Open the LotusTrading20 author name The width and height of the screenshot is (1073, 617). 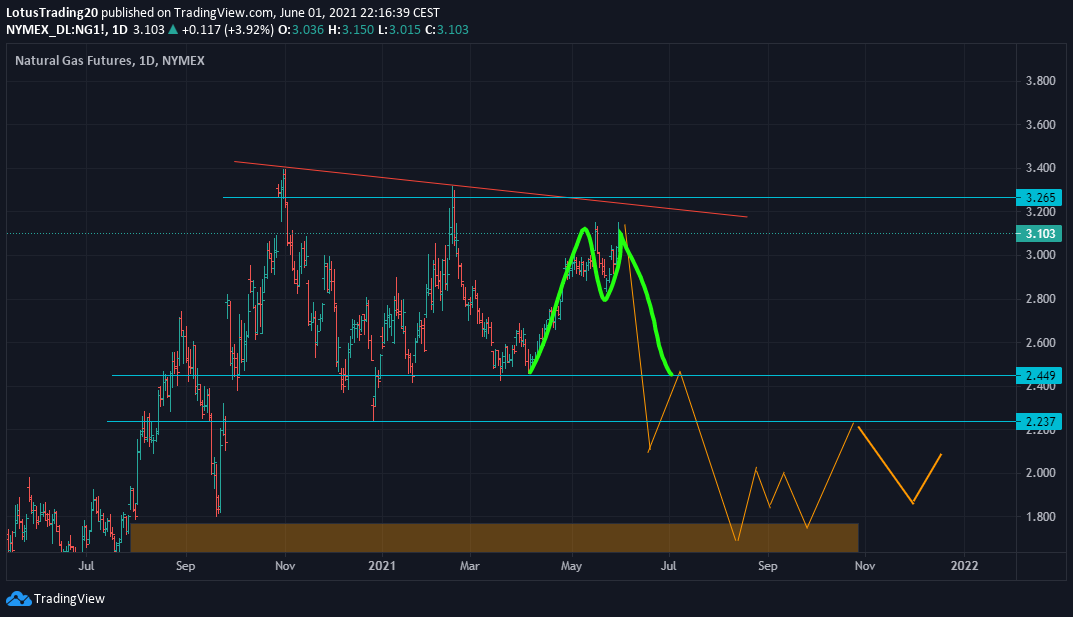[52, 12]
